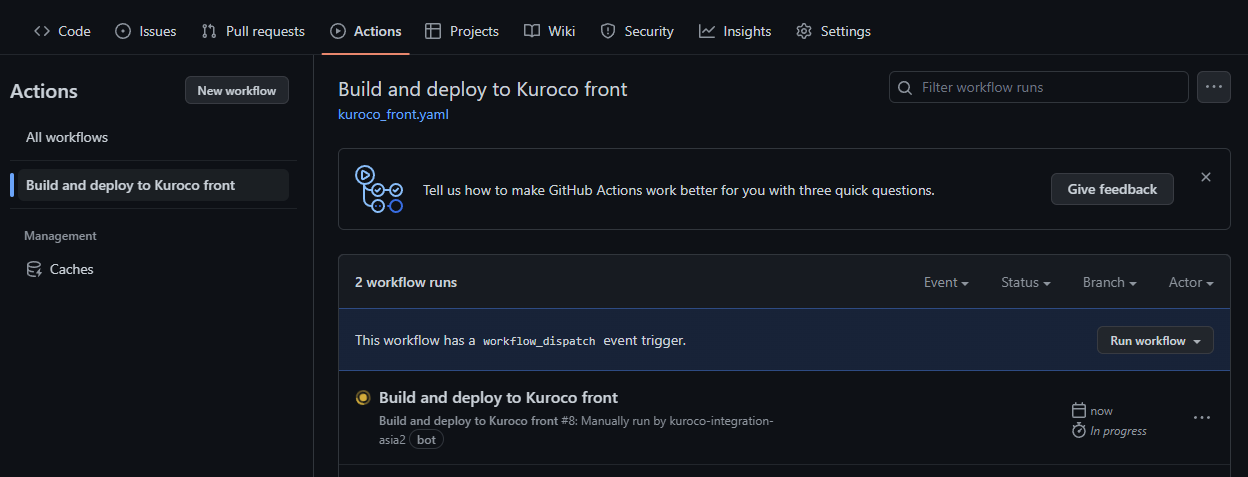Image resolution: width=1248 pixels, height=477 pixels.
Task: Select Build and deploy to Kuroco front sidebar item
Action: [x=153, y=185]
